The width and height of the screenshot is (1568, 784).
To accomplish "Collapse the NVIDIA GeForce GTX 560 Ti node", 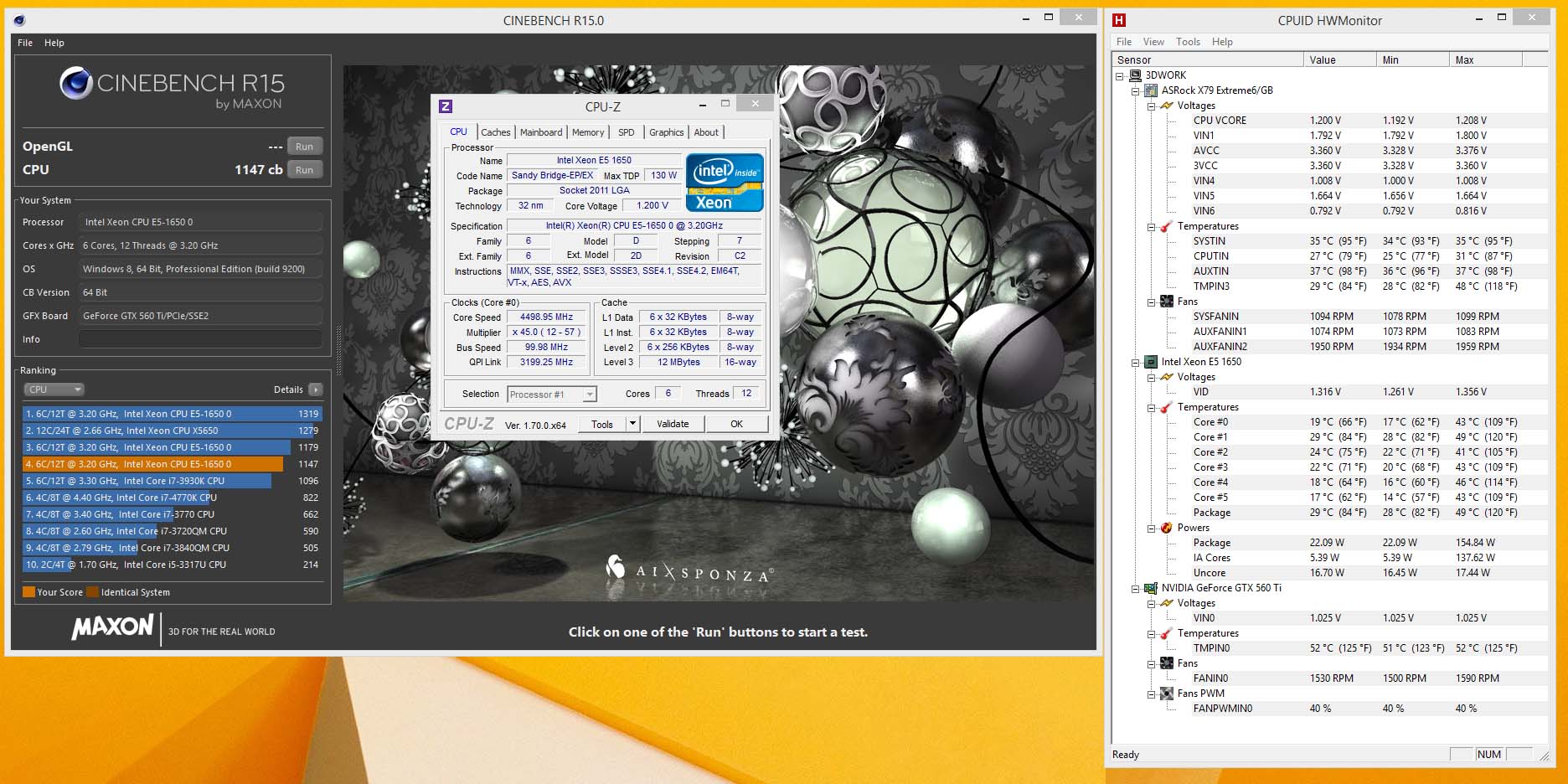I will point(1136,589).
